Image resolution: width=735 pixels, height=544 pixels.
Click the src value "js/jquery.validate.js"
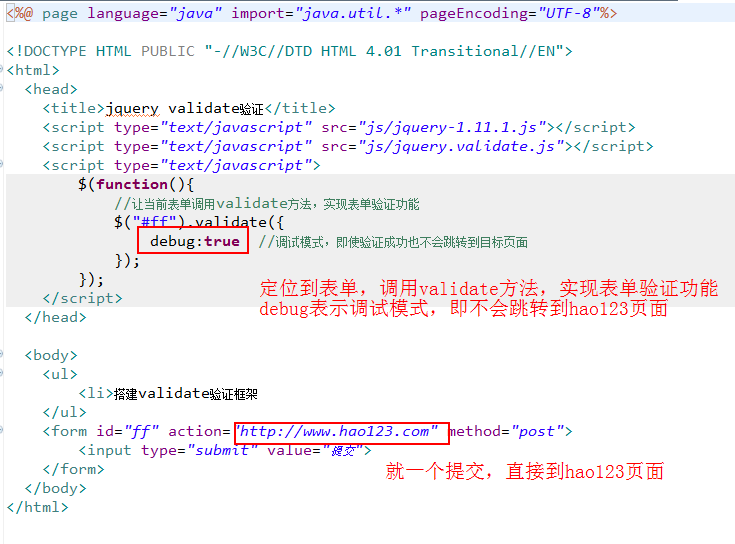point(461,146)
